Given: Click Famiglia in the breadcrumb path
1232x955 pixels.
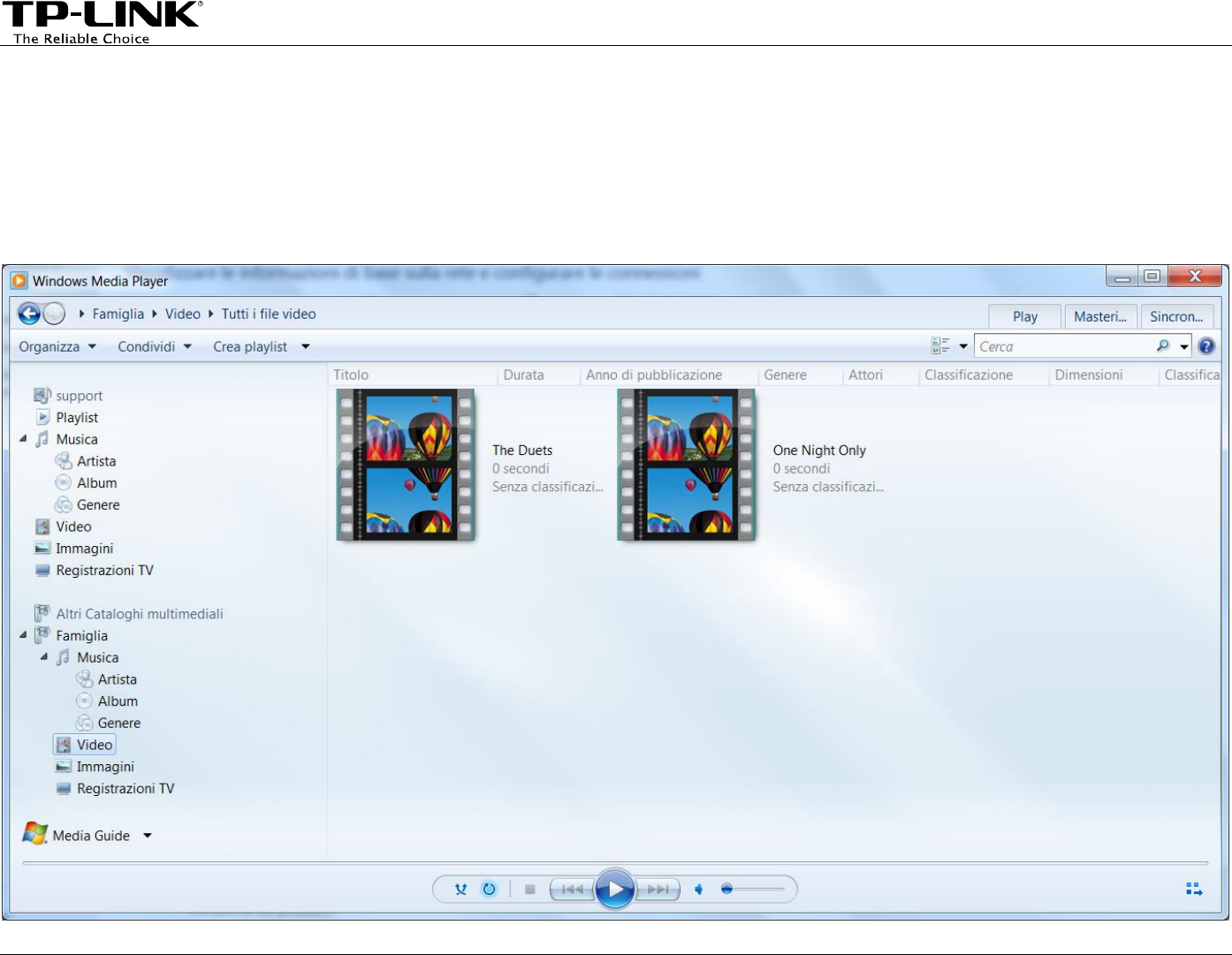Looking at the screenshot, I should click(x=118, y=314).
